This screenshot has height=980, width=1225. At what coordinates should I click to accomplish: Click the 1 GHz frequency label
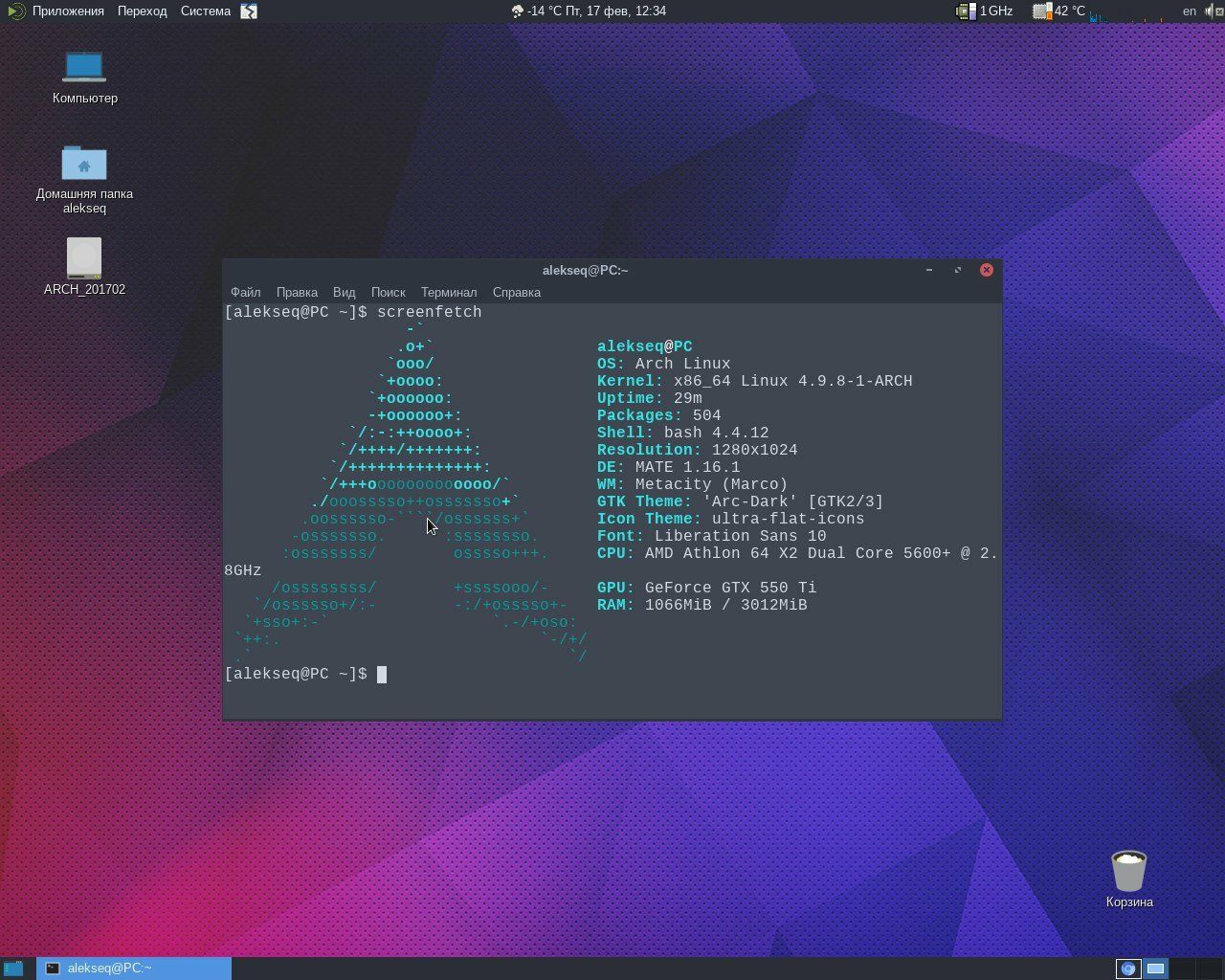tap(995, 11)
